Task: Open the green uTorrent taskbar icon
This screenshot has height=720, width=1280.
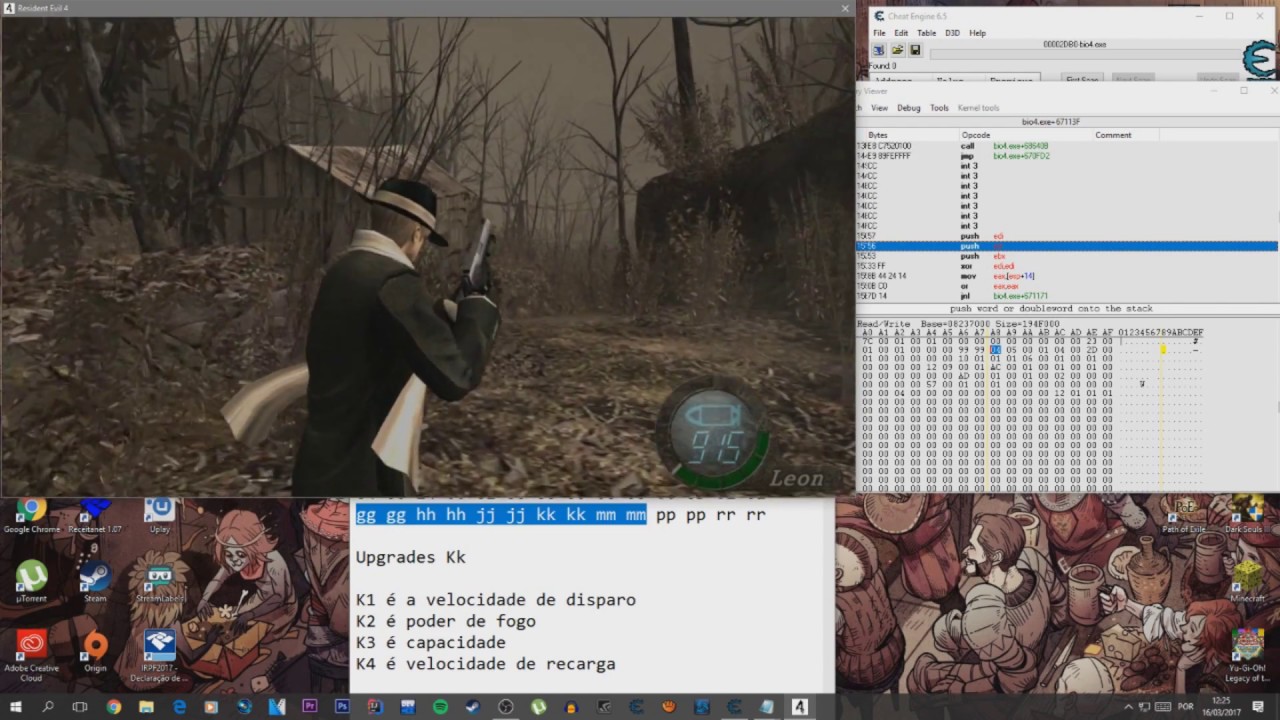Action: (x=538, y=706)
